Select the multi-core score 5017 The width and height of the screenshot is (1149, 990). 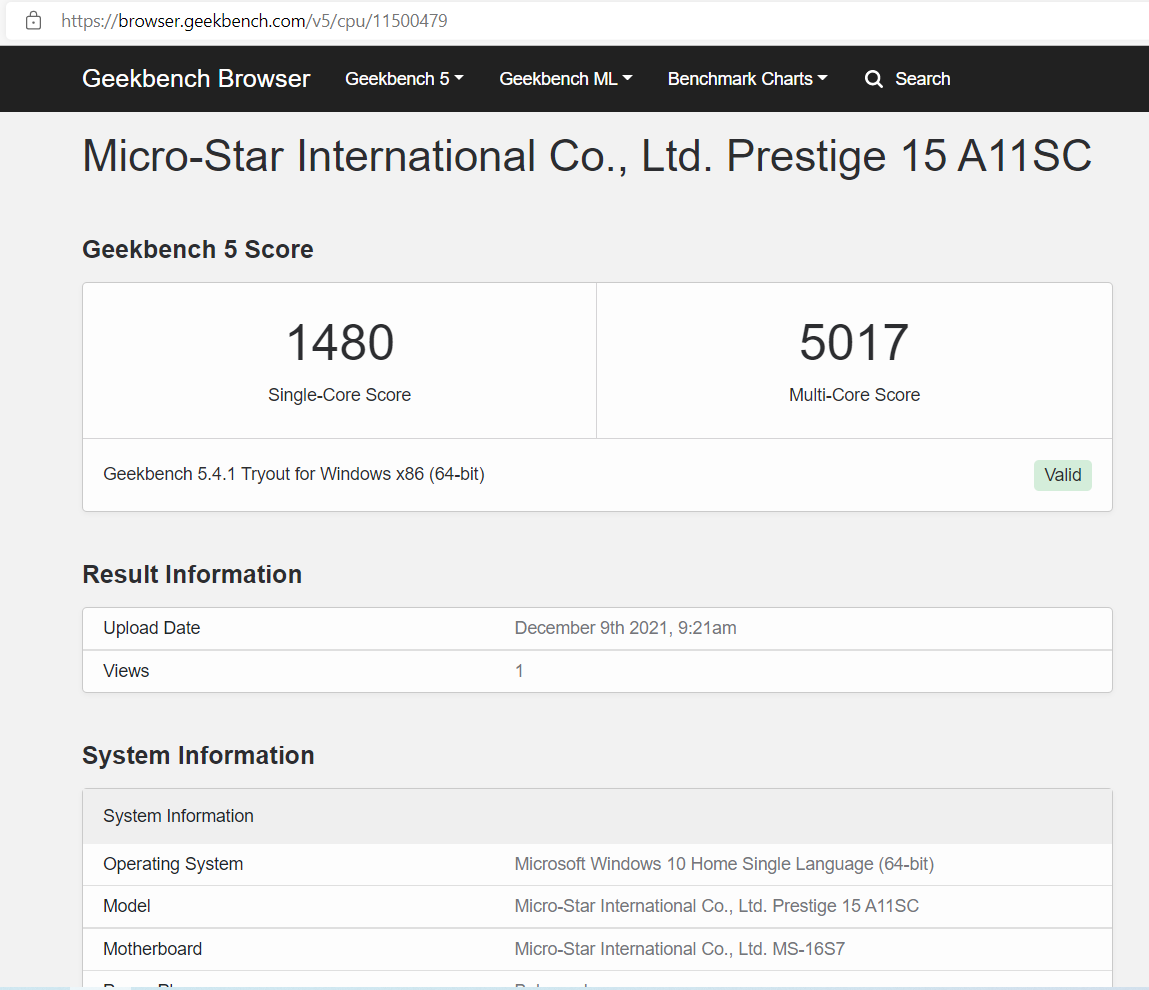(854, 342)
